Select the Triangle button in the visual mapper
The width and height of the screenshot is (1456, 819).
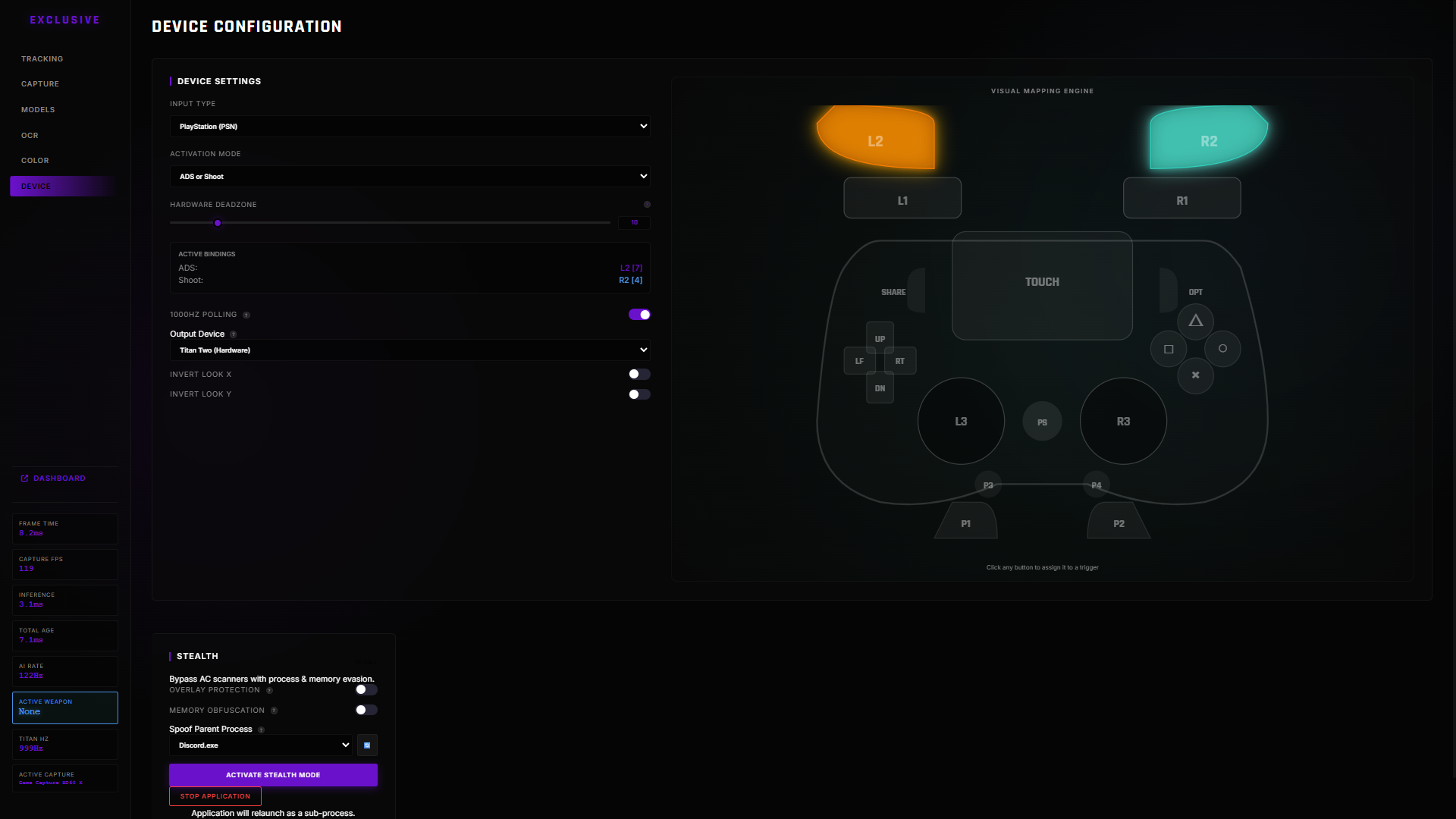(1196, 322)
